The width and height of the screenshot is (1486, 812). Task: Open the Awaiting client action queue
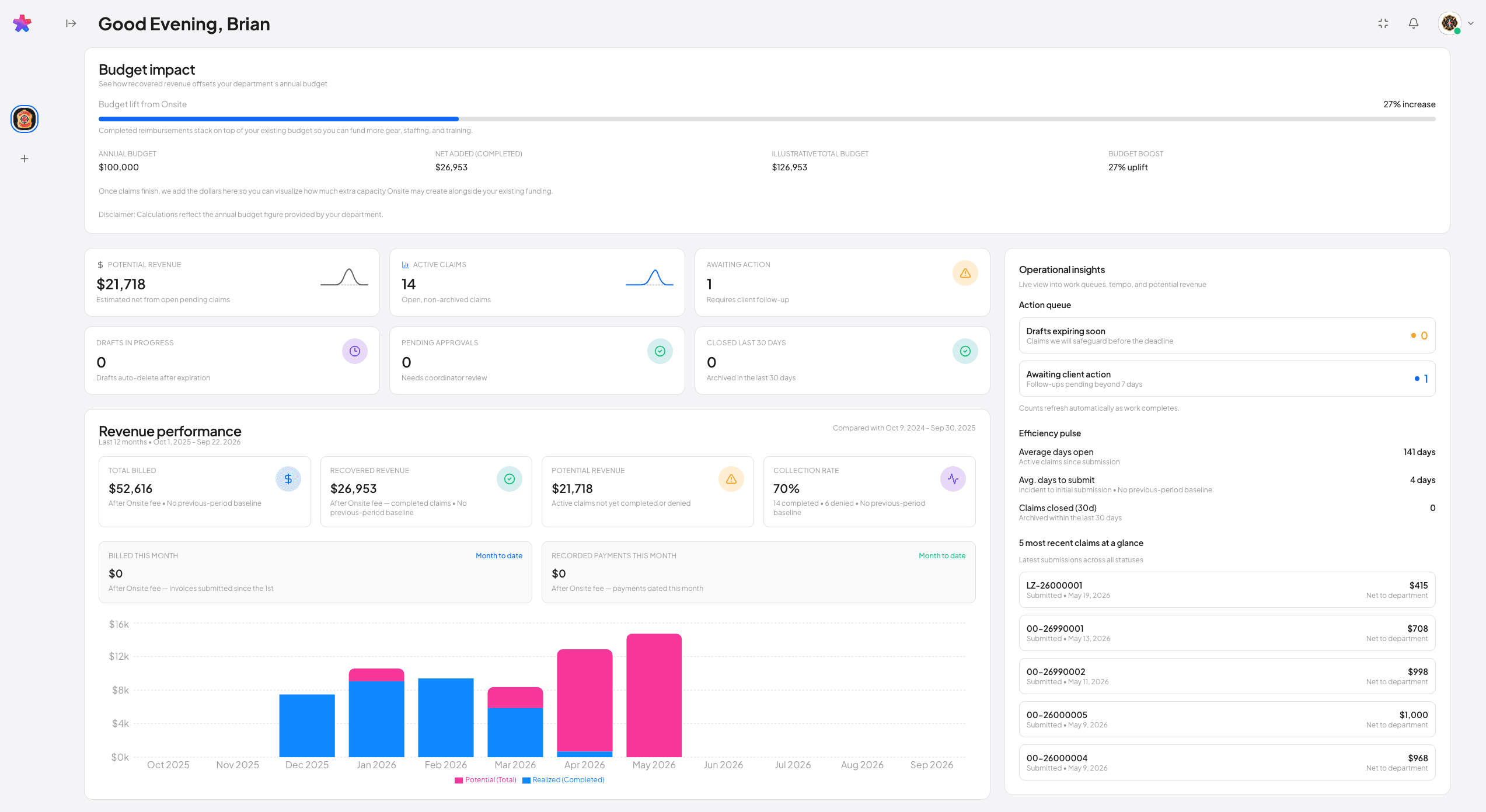tap(1227, 379)
